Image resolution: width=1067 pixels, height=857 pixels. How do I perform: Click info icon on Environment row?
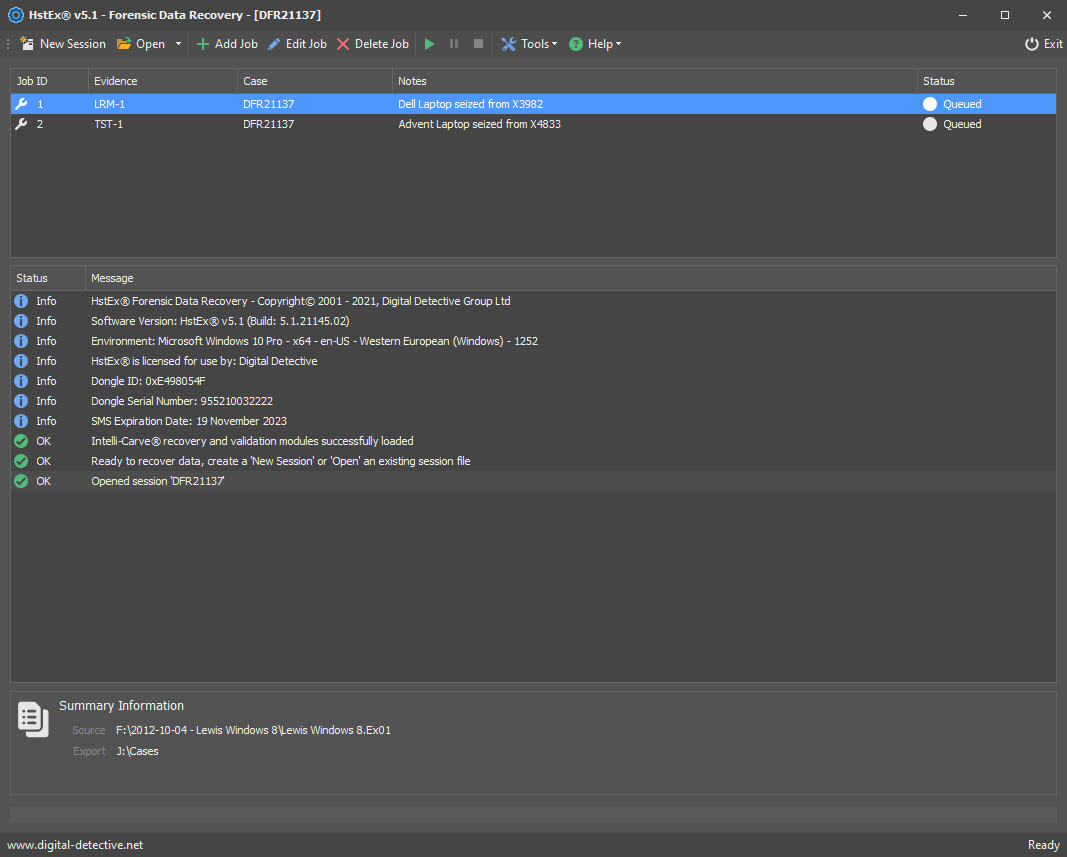pyautogui.click(x=21, y=341)
